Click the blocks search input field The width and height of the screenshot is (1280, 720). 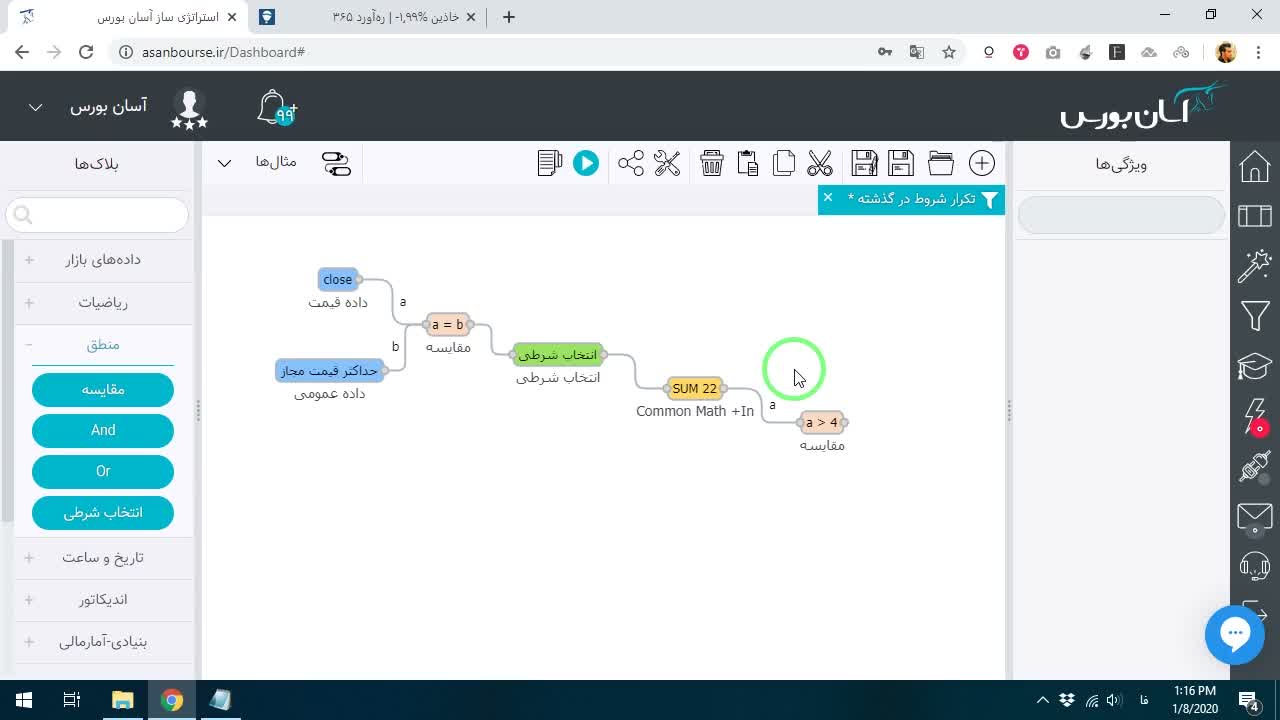[97, 215]
